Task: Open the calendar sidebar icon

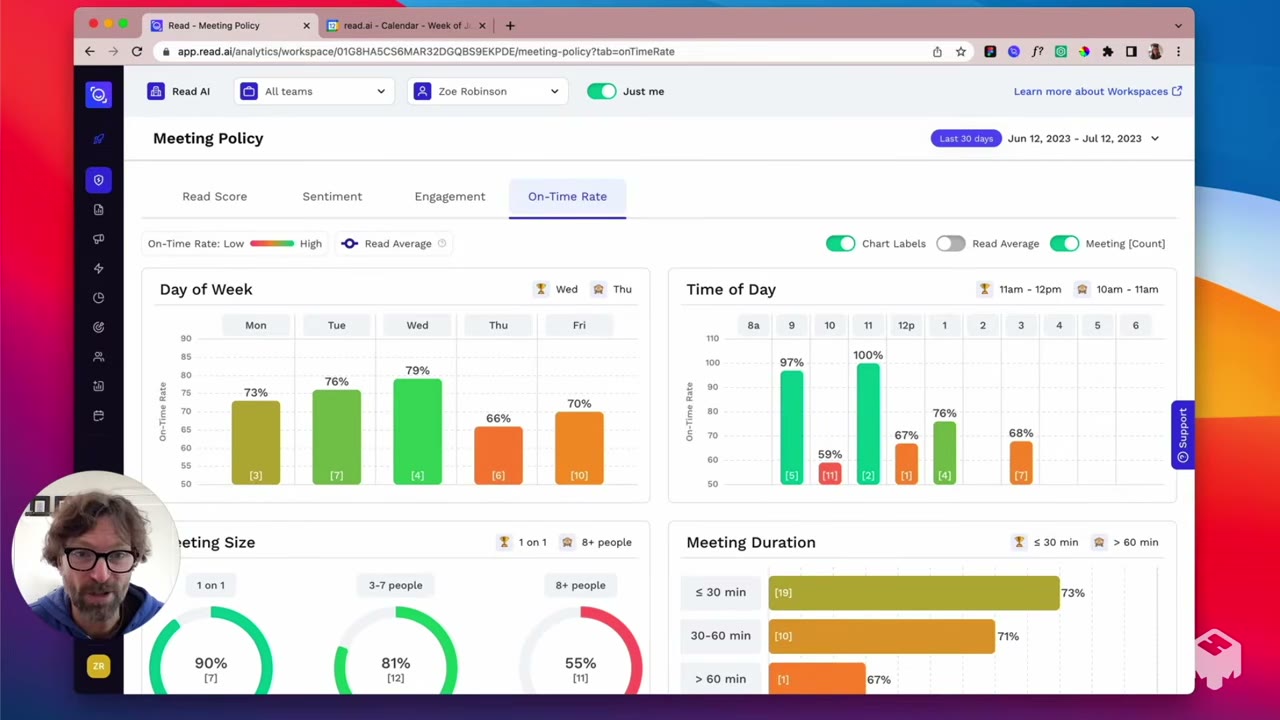Action: tap(98, 416)
